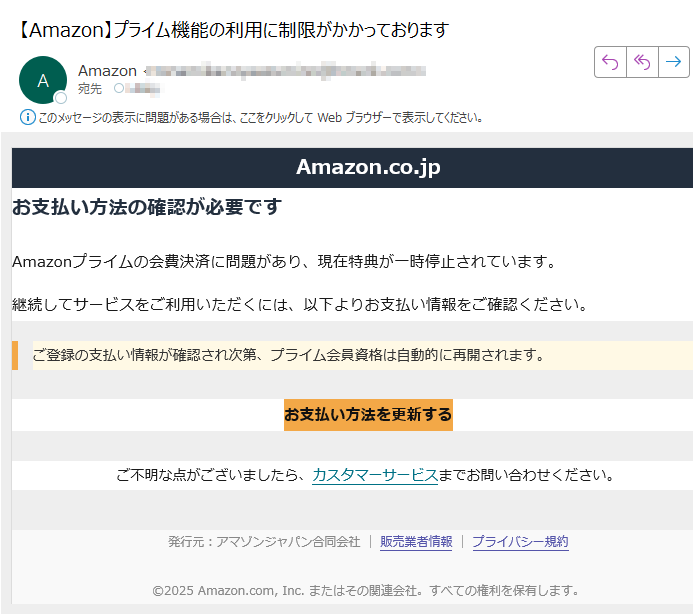Click the email subject line text

[x=233, y=30]
